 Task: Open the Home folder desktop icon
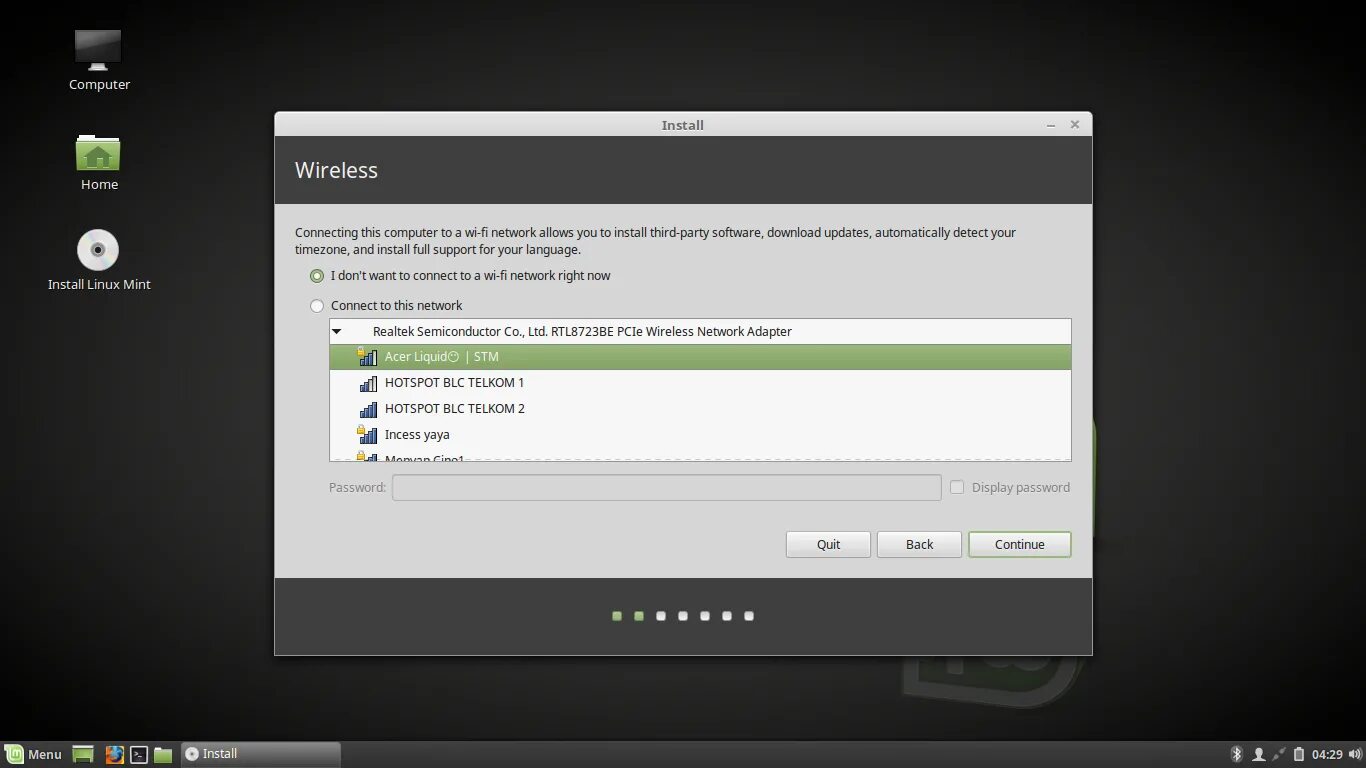(98, 152)
